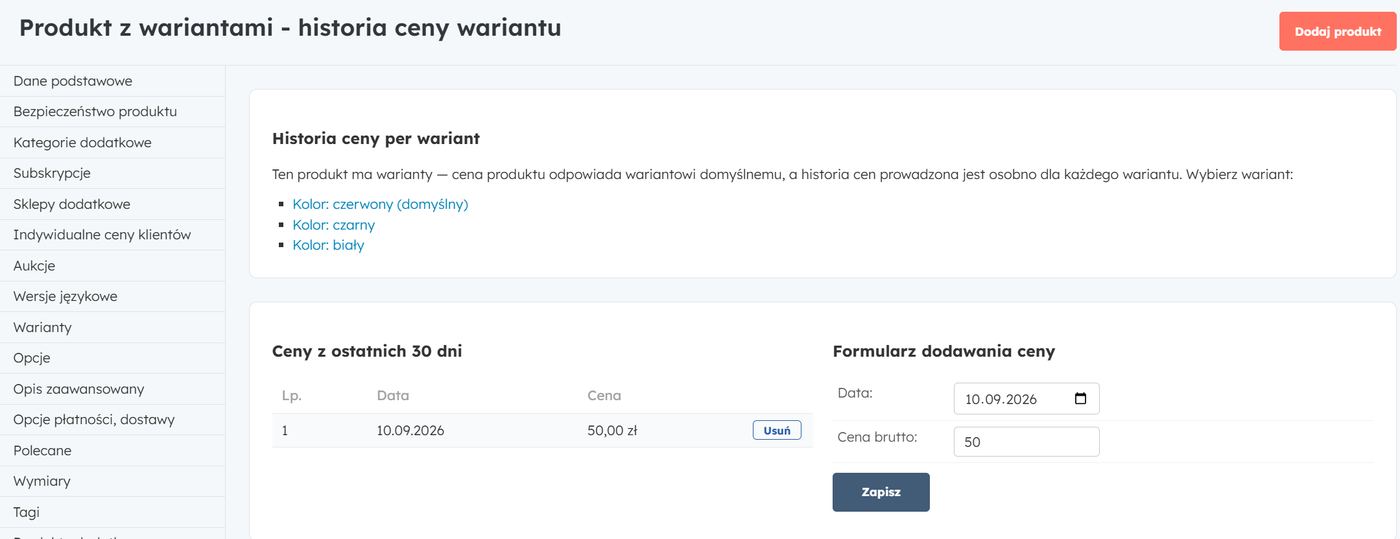Select variant Kolor: biały
Screen dimensions: 1400x539
tap(328, 245)
